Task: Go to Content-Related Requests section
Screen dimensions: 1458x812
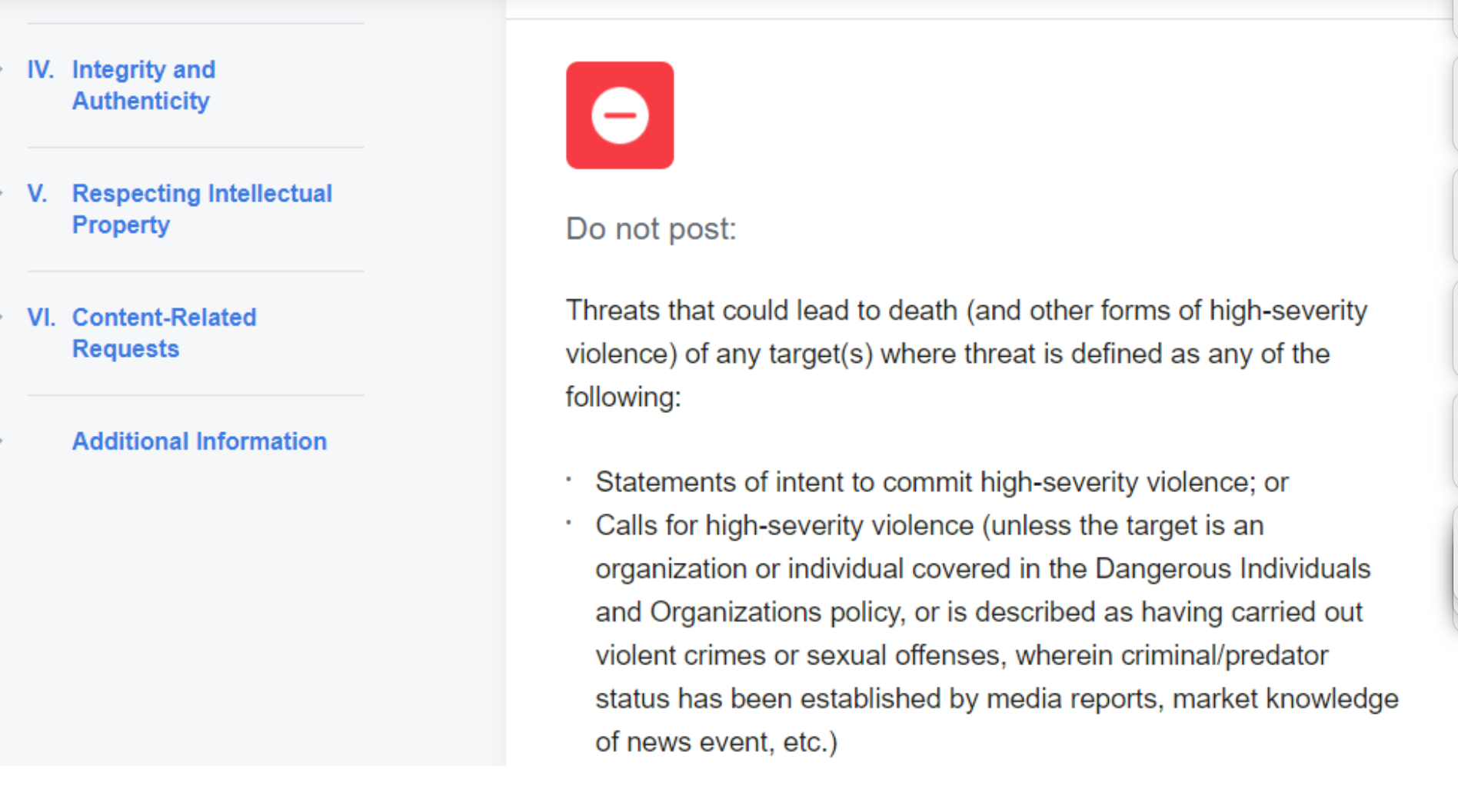Action: click(x=165, y=333)
